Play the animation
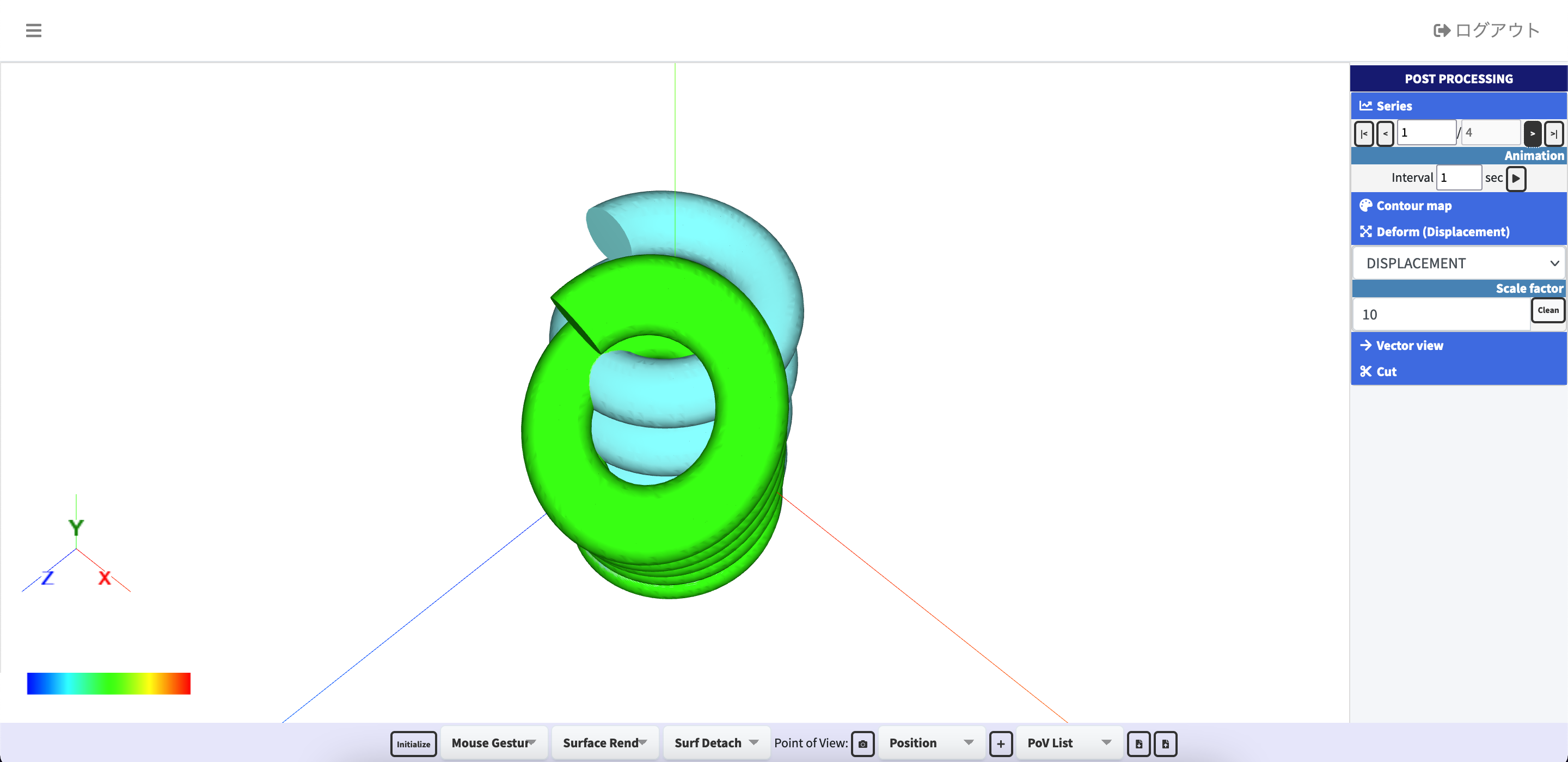This screenshot has width=1568, height=762. coord(1516,179)
